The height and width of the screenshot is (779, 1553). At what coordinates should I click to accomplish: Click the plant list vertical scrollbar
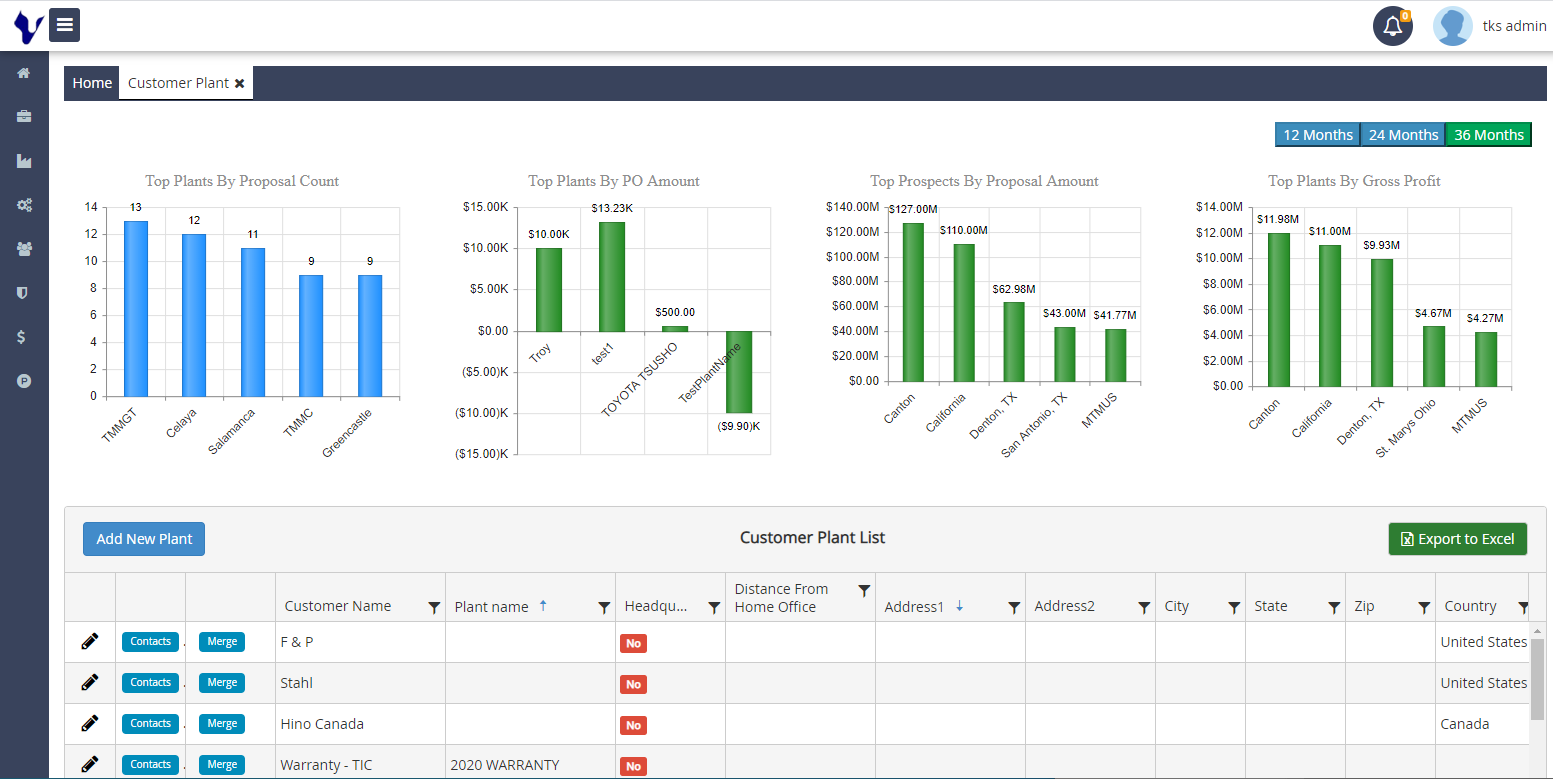click(x=1538, y=680)
